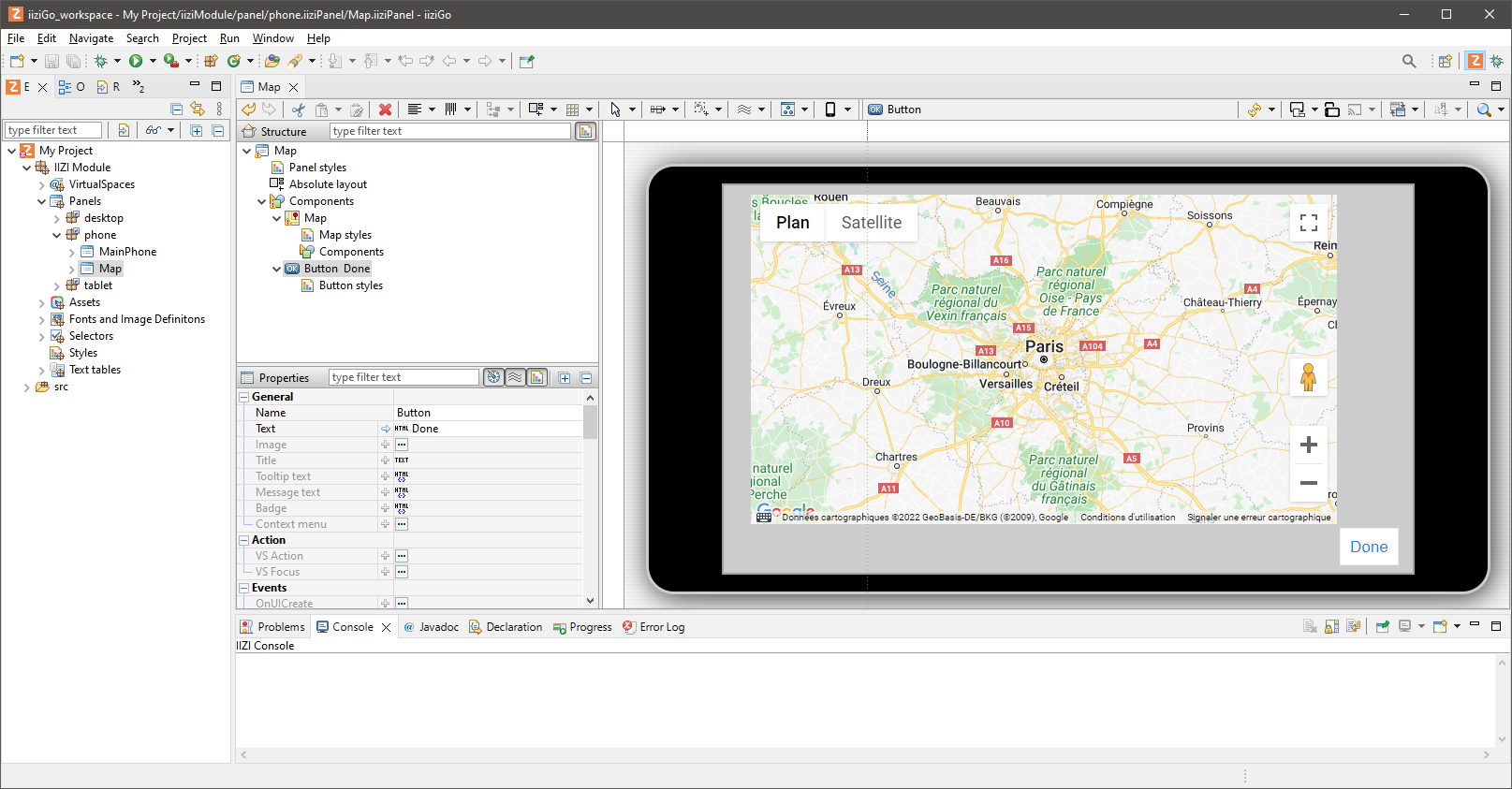Viewport: 1512px width, 789px height.
Task: Click the Pegman street view icon on map
Action: click(x=1309, y=377)
